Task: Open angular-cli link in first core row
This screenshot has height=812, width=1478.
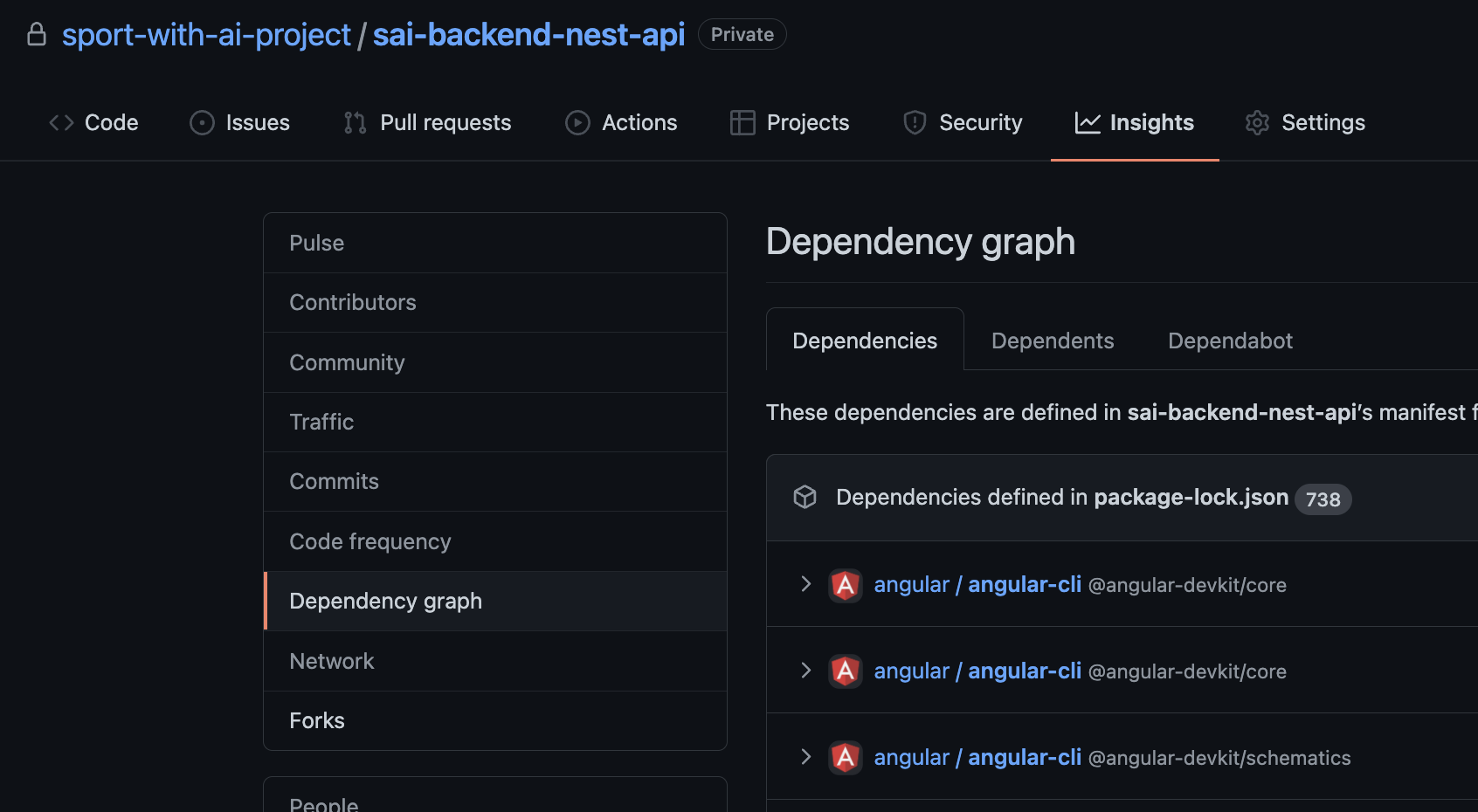Action: [1025, 584]
